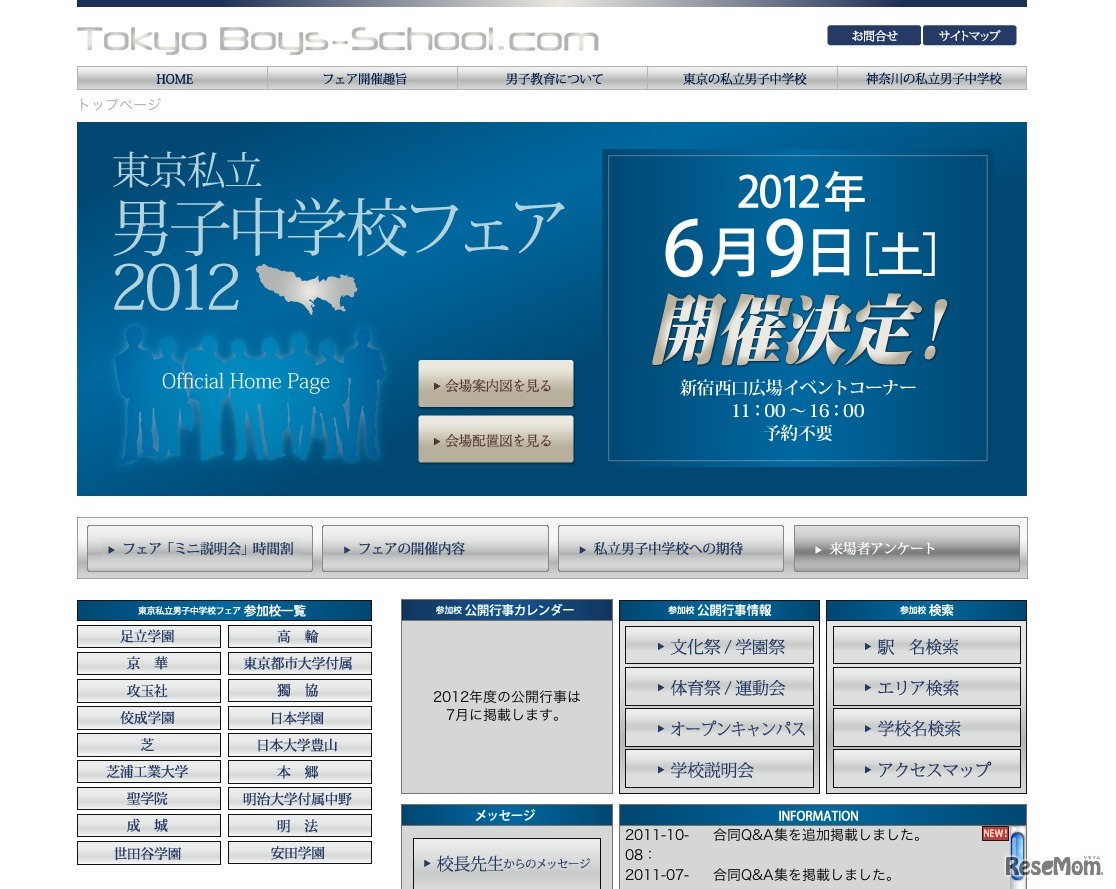Open the フェア開催趣旨 menu item
1116x889 pixels.
[x=364, y=78]
